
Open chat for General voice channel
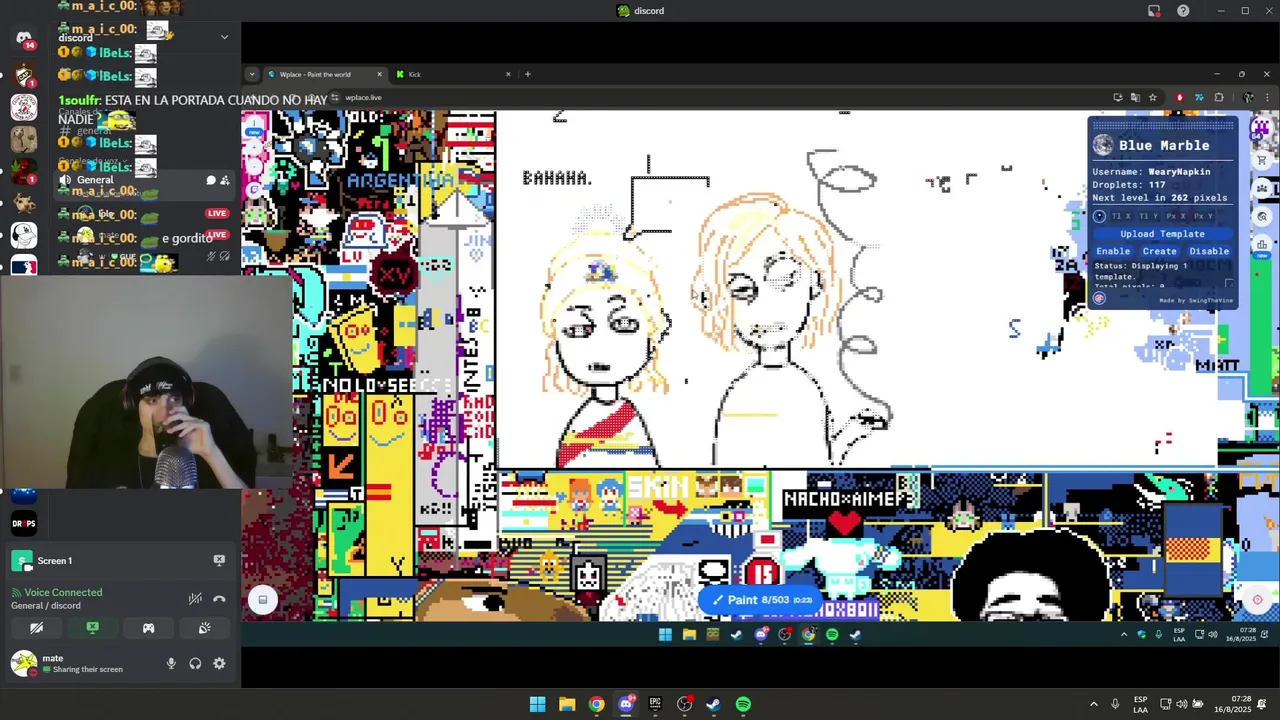coord(210,180)
